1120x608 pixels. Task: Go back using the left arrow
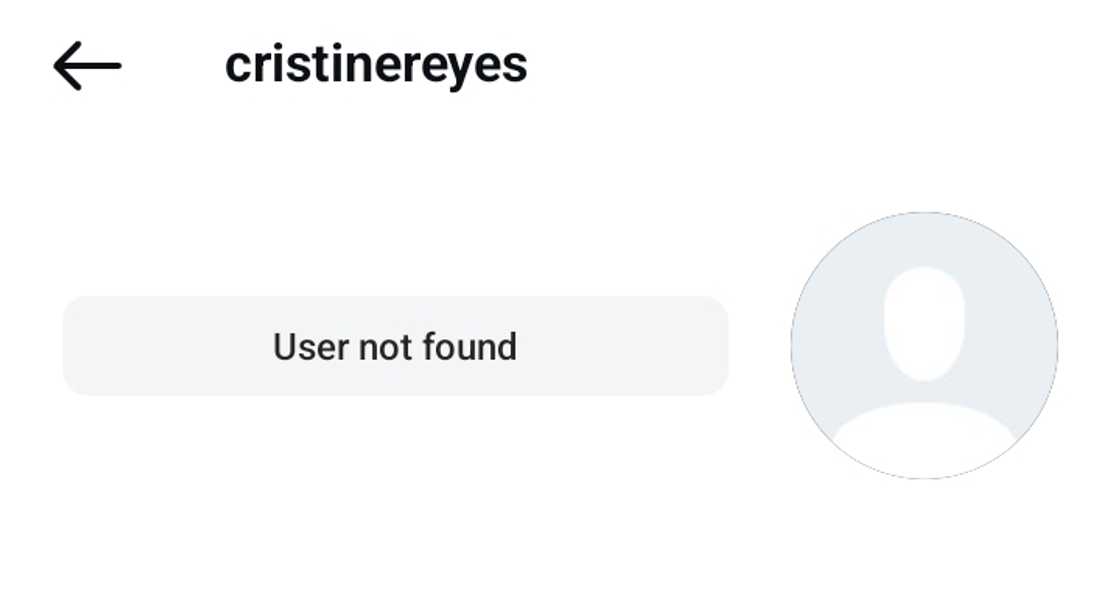click(x=87, y=67)
